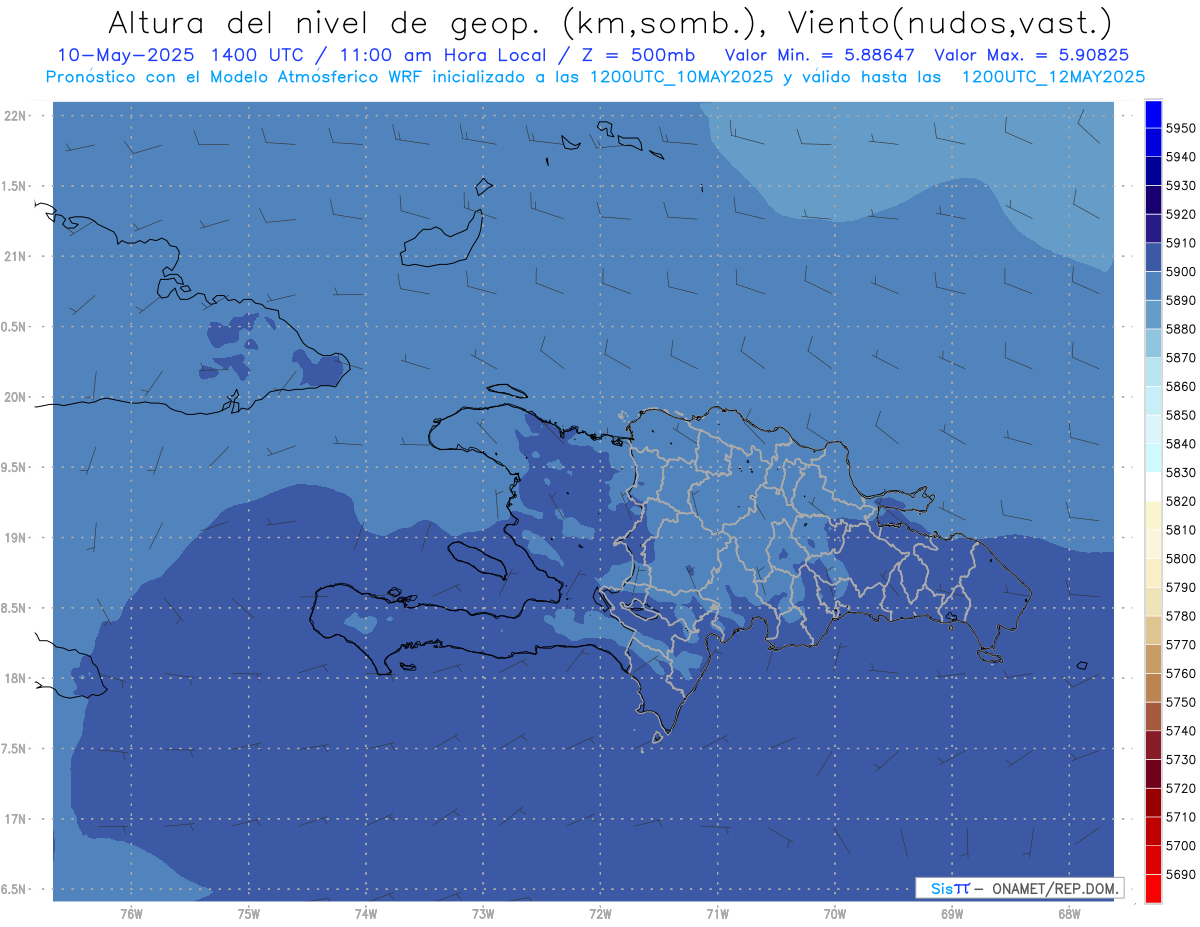Image resolution: width=1200 pixels, height=927 pixels.
Task: Click the legend swatch between 5890 and 5880
Action: [x=1153, y=315]
